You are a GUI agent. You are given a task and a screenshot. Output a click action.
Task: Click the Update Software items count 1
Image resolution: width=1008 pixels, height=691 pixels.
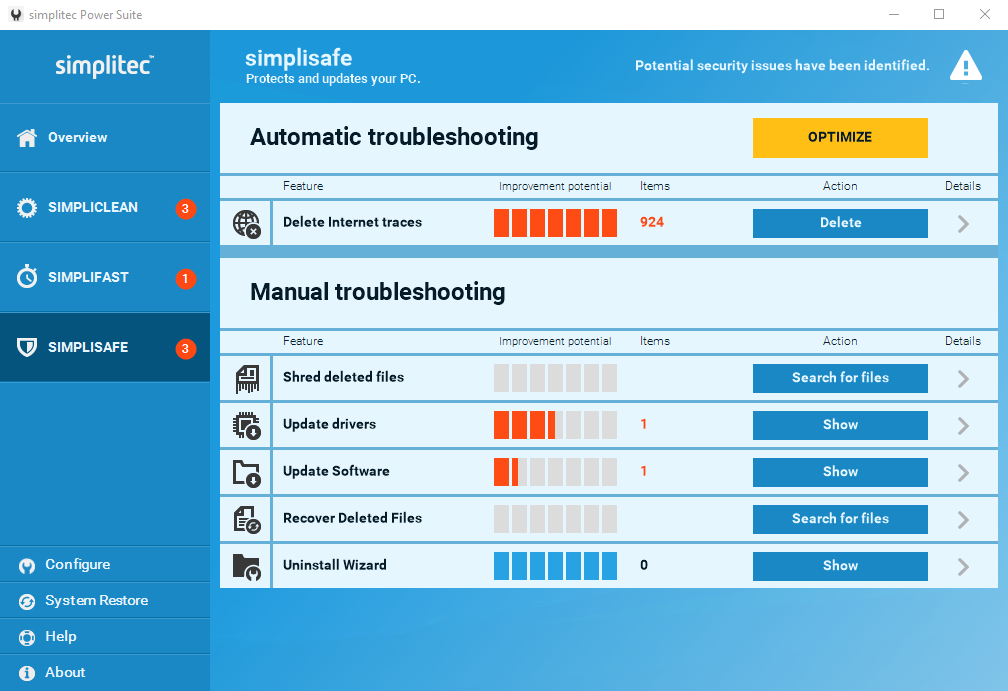(x=644, y=471)
